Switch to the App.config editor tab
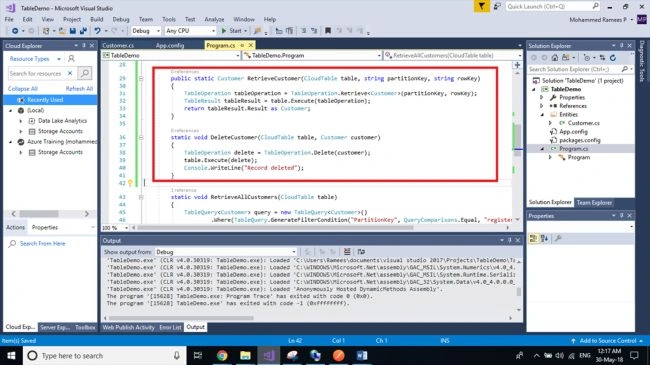This screenshot has width=650, height=365. click(x=170, y=45)
